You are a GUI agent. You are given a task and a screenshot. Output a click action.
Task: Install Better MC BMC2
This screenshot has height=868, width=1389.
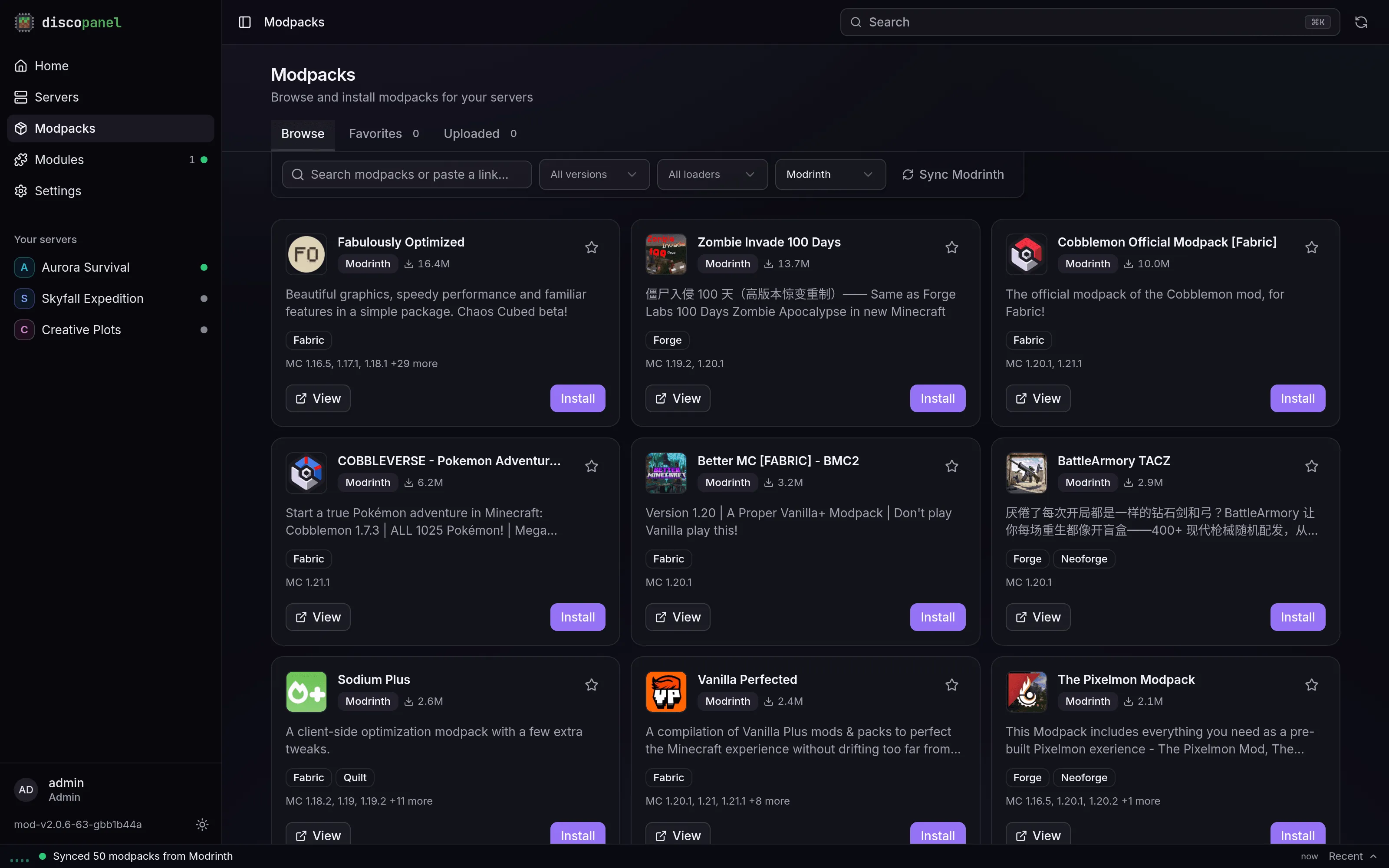937,617
